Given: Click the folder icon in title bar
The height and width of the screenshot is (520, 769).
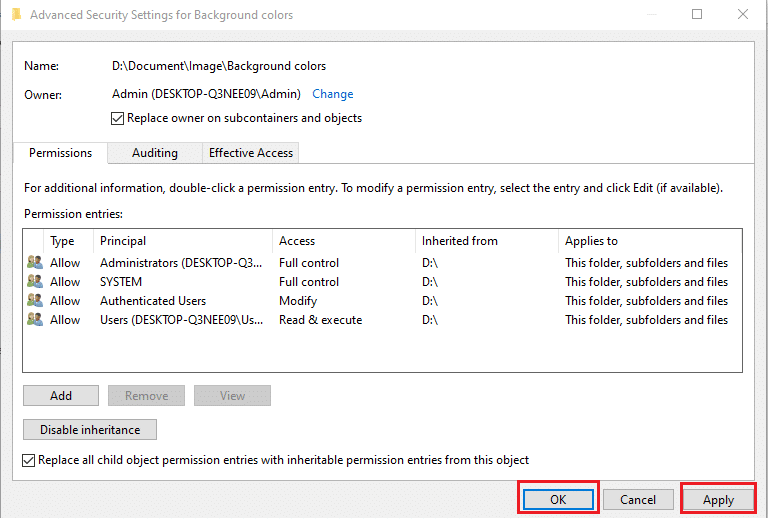Looking at the screenshot, I should pos(15,15).
